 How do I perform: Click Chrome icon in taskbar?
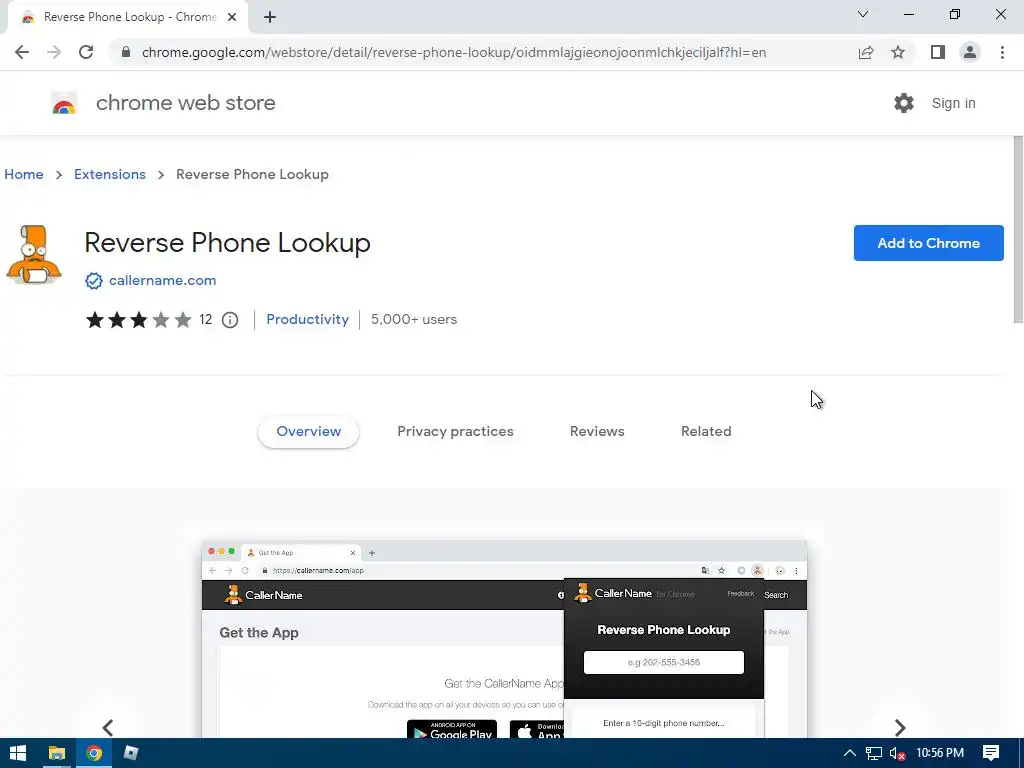click(94, 753)
